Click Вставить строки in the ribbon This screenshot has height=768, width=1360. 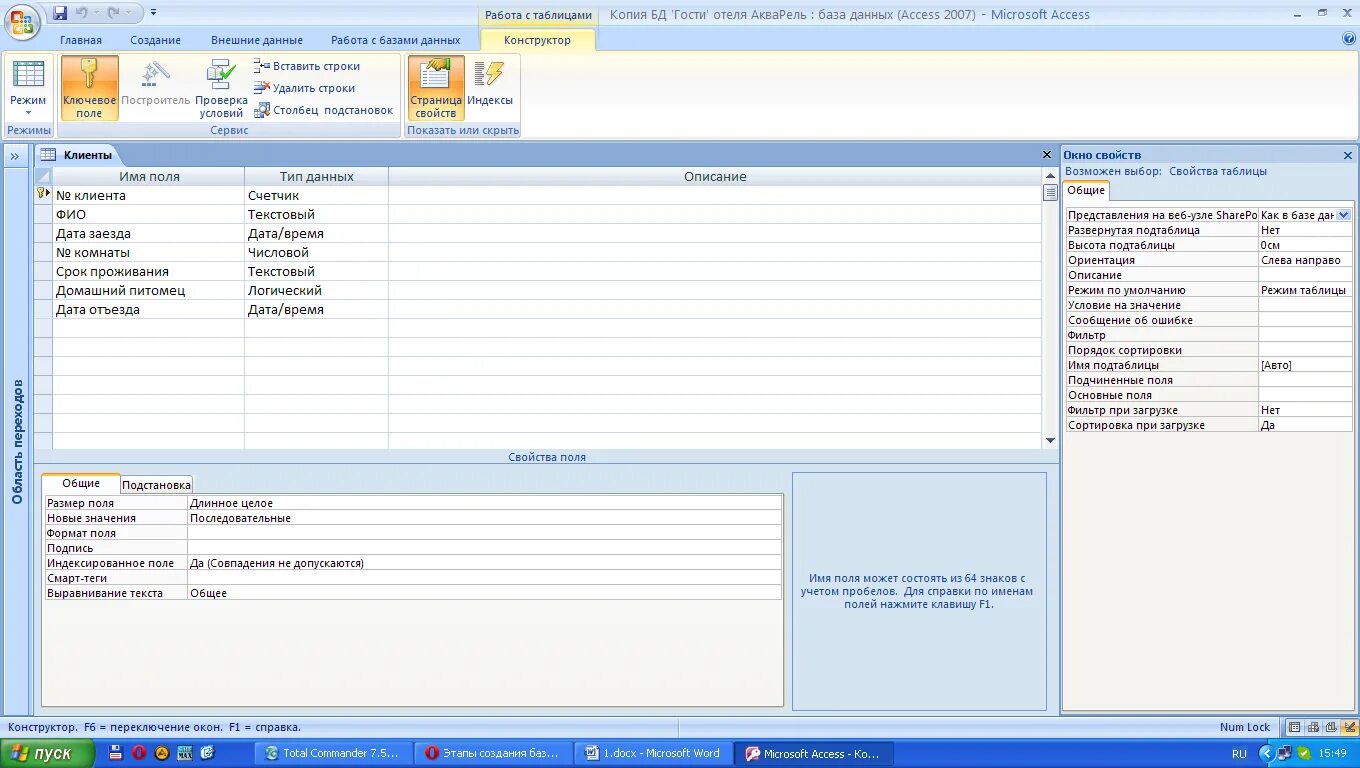(307, 66)
